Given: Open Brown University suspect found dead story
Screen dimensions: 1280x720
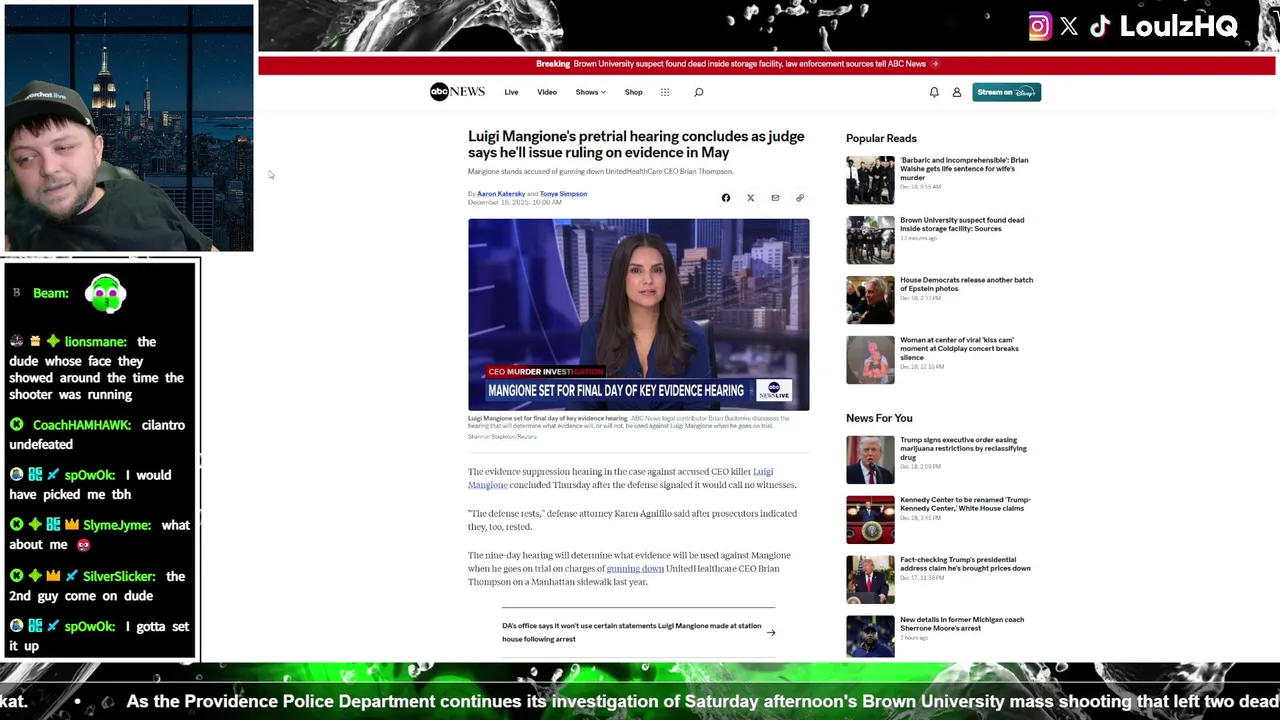Looking at the screenshot, I should (x=962, y=224).
